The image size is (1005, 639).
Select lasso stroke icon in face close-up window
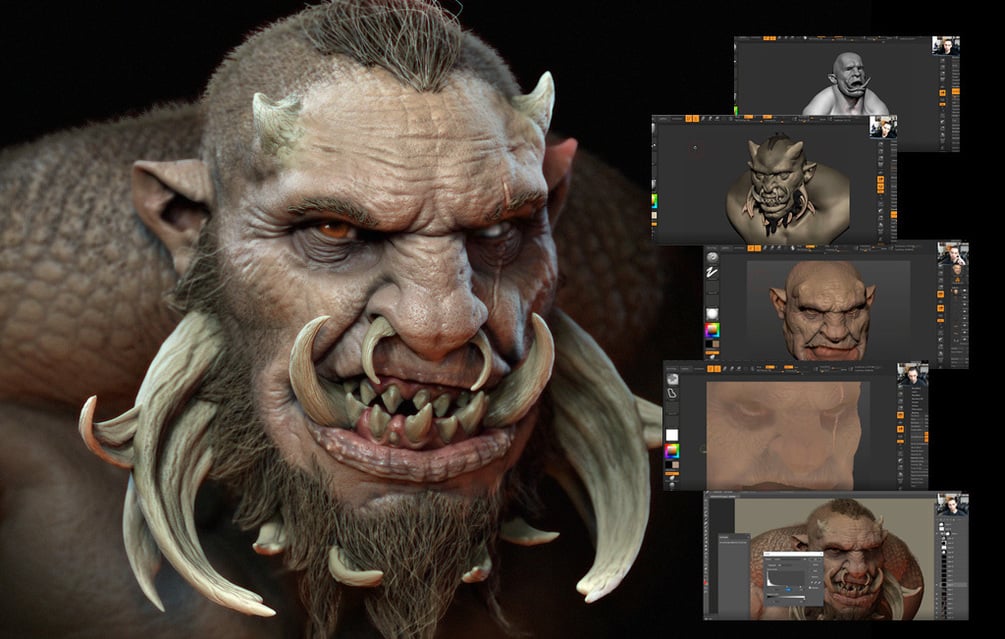[672, 394]
